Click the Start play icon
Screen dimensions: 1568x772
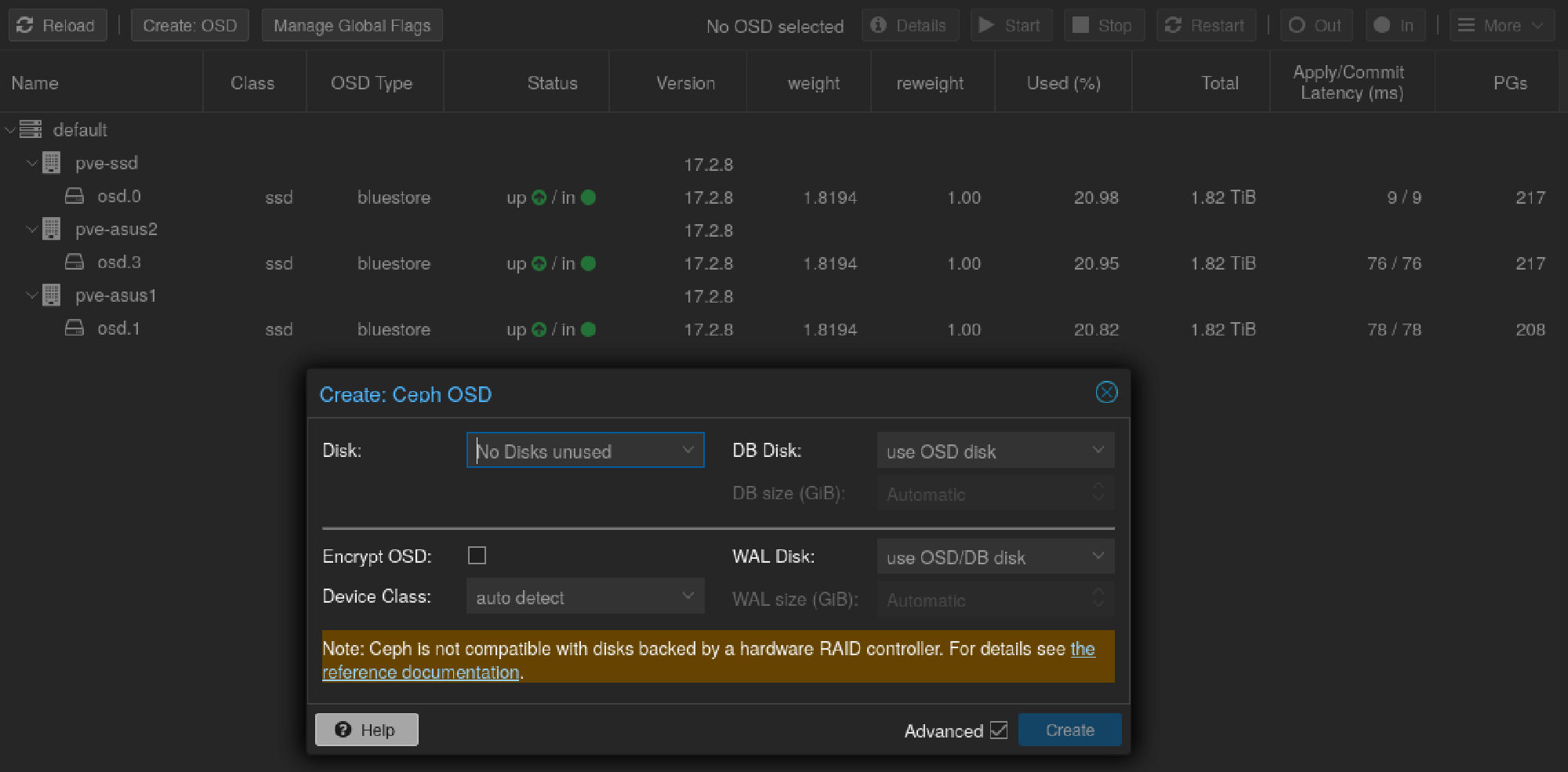988,24
